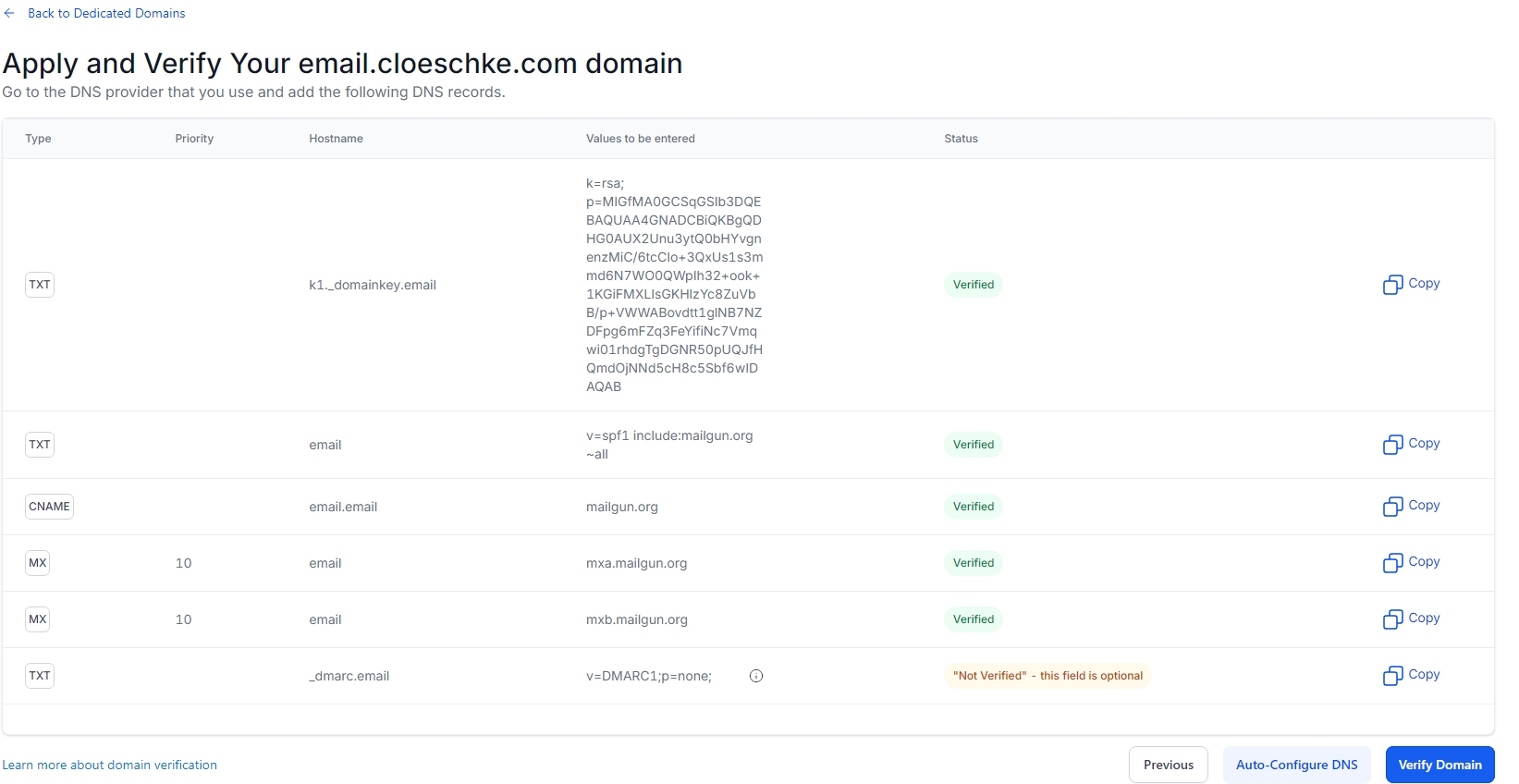This screenshot has height=784, width=1519.
Task: Copy the mxb.mailgun.org MX record
Action: point(1411,619)
